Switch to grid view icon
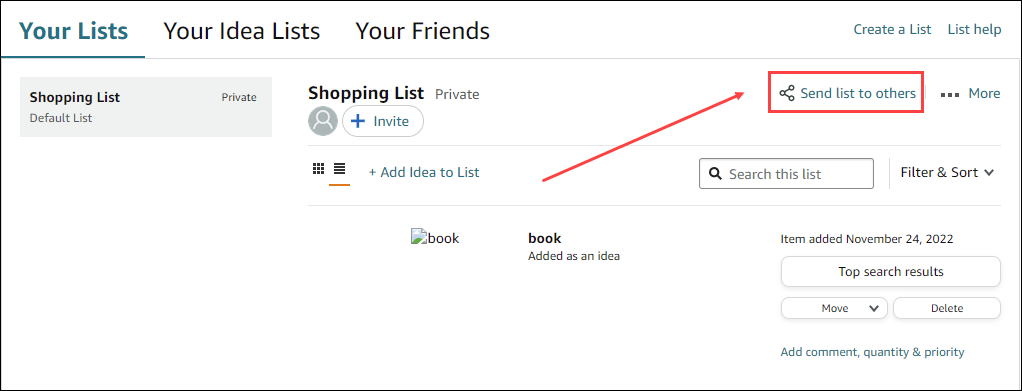This screenshot has height=391, width=1022. click(319, 169)
